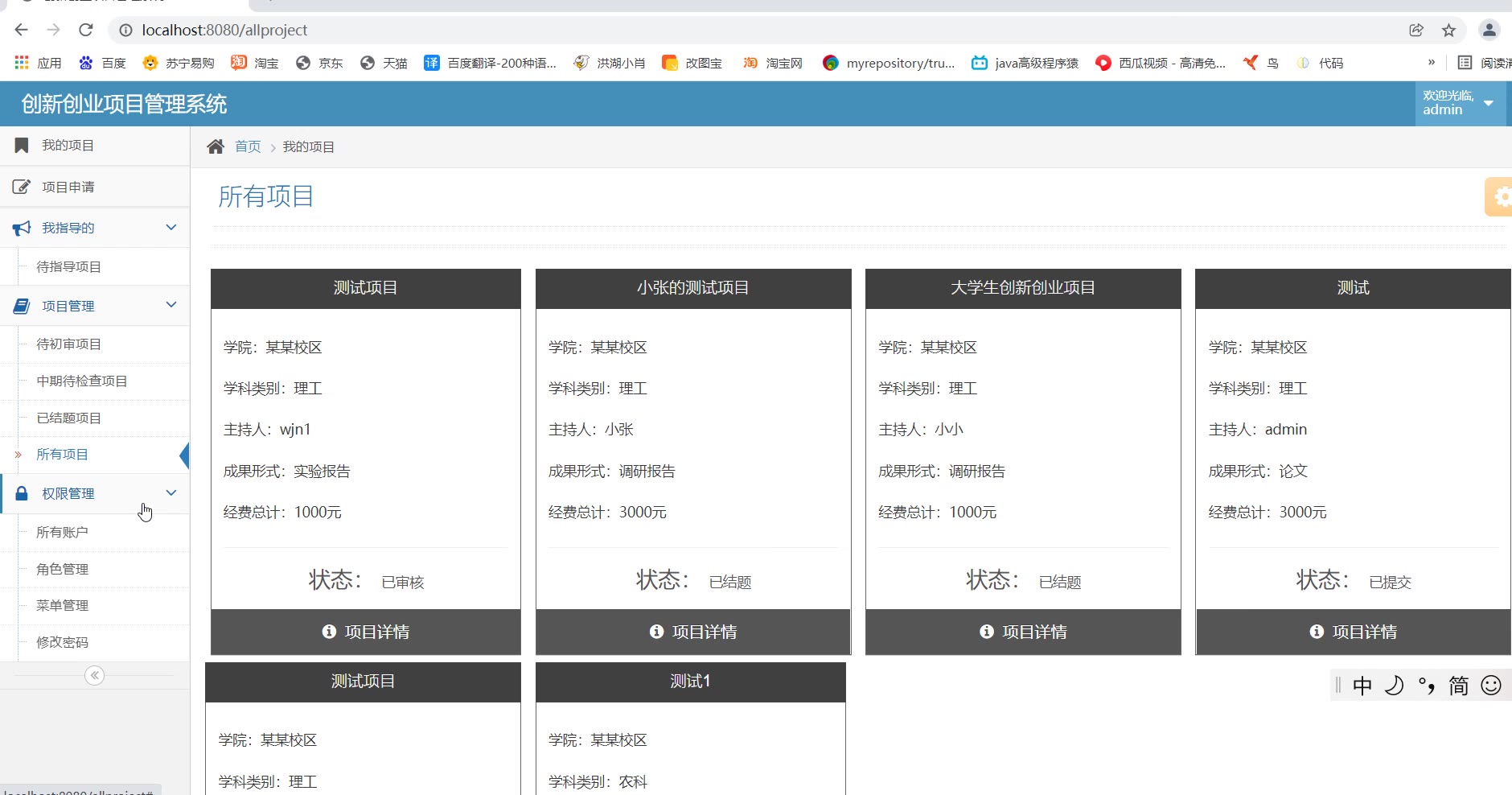Viewport: 1512px width, 795px height.
Task: Click the browser address bar
Action: (x=724, y=31)
